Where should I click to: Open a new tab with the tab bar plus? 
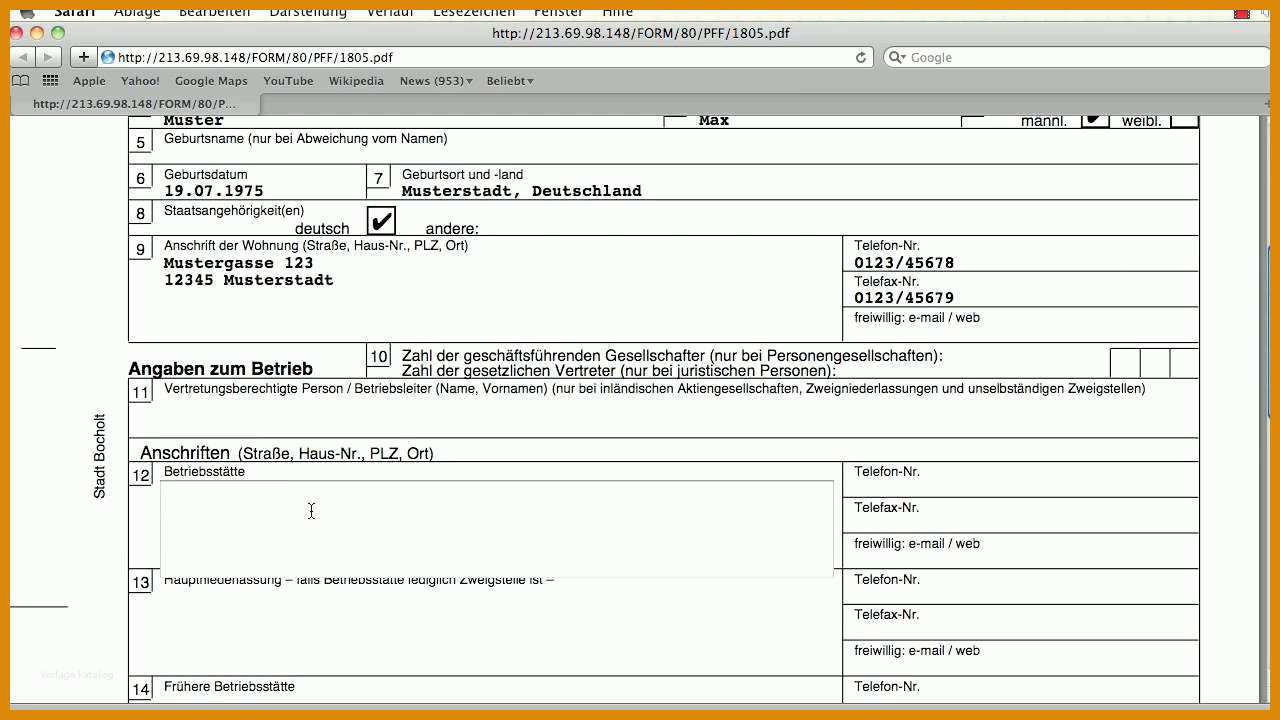(x=1268, y=103)
